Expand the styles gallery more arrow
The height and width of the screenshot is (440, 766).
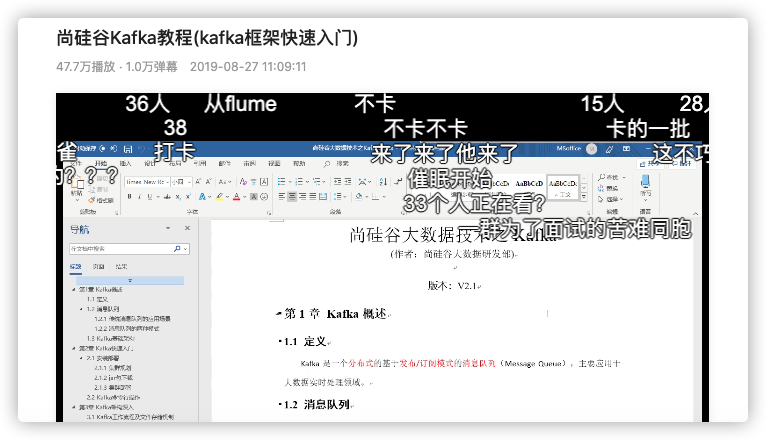tap(584, 197)
